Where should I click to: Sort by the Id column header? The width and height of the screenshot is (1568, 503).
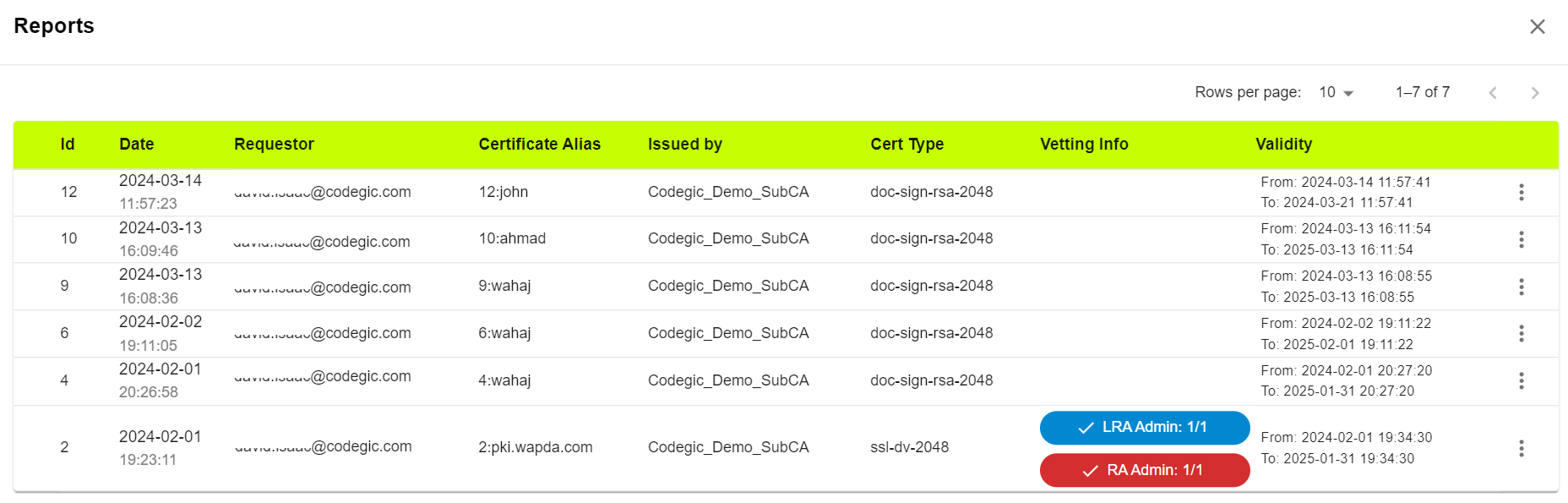(68, 145)
